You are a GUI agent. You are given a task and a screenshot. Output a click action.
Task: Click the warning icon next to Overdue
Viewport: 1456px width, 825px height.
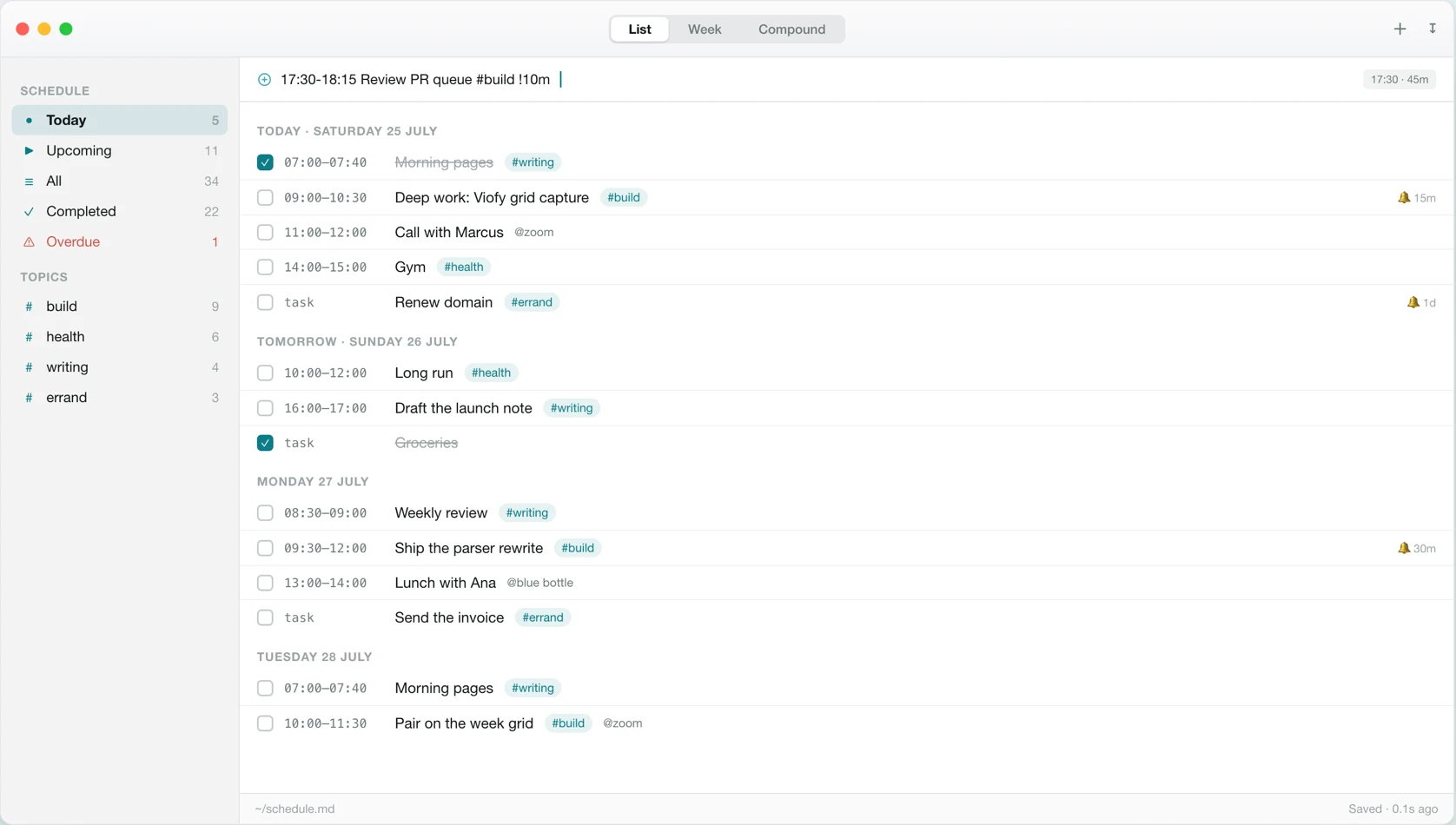tap(29, 242)
